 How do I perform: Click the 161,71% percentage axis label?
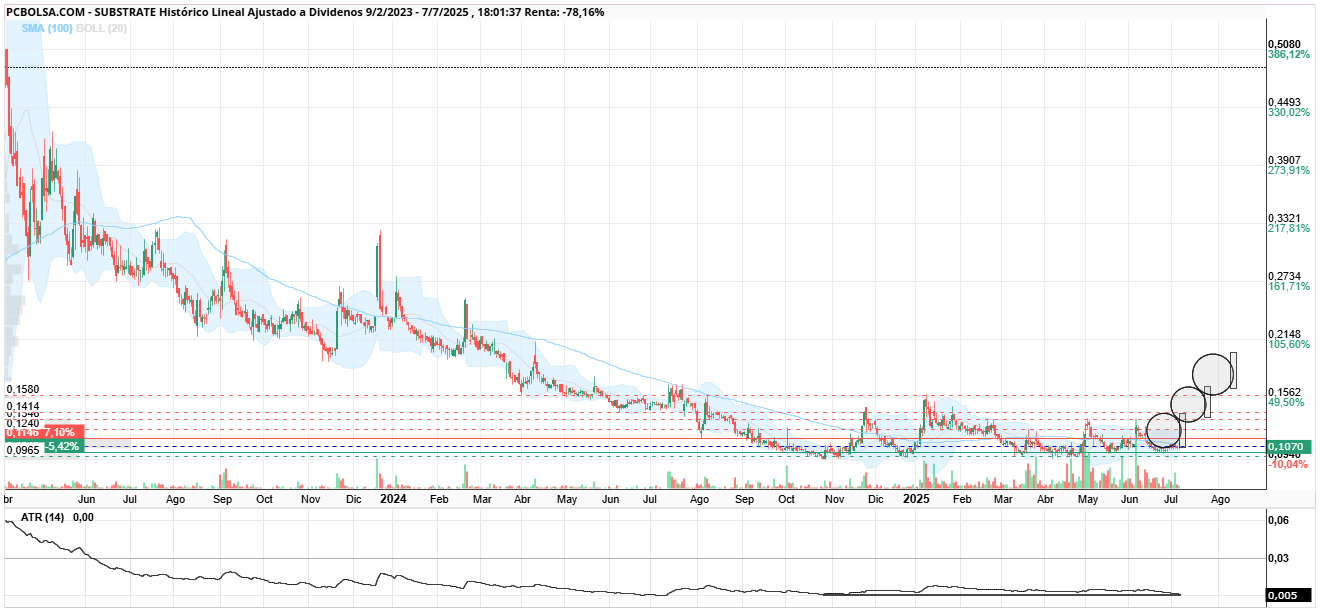tap(1289, 287)
